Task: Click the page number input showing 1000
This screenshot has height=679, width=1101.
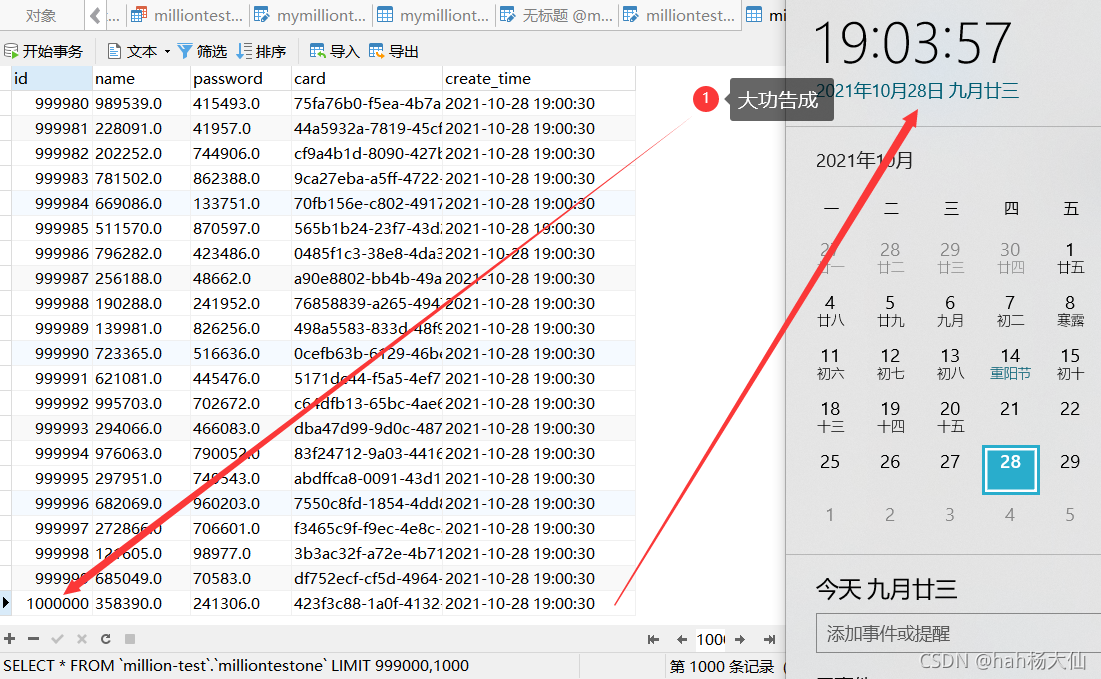Action: [x=710, y=639]
